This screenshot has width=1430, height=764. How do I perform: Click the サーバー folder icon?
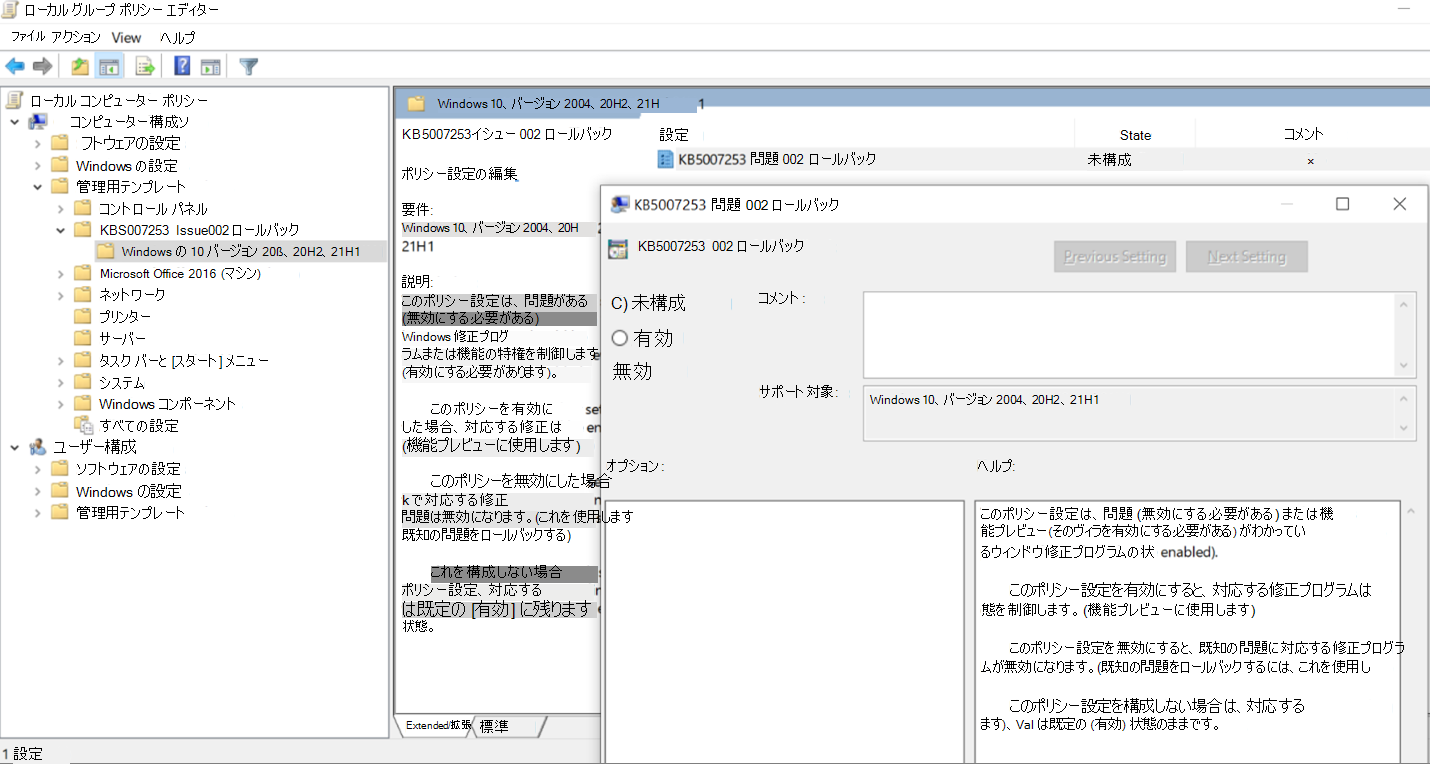(83, 338)
